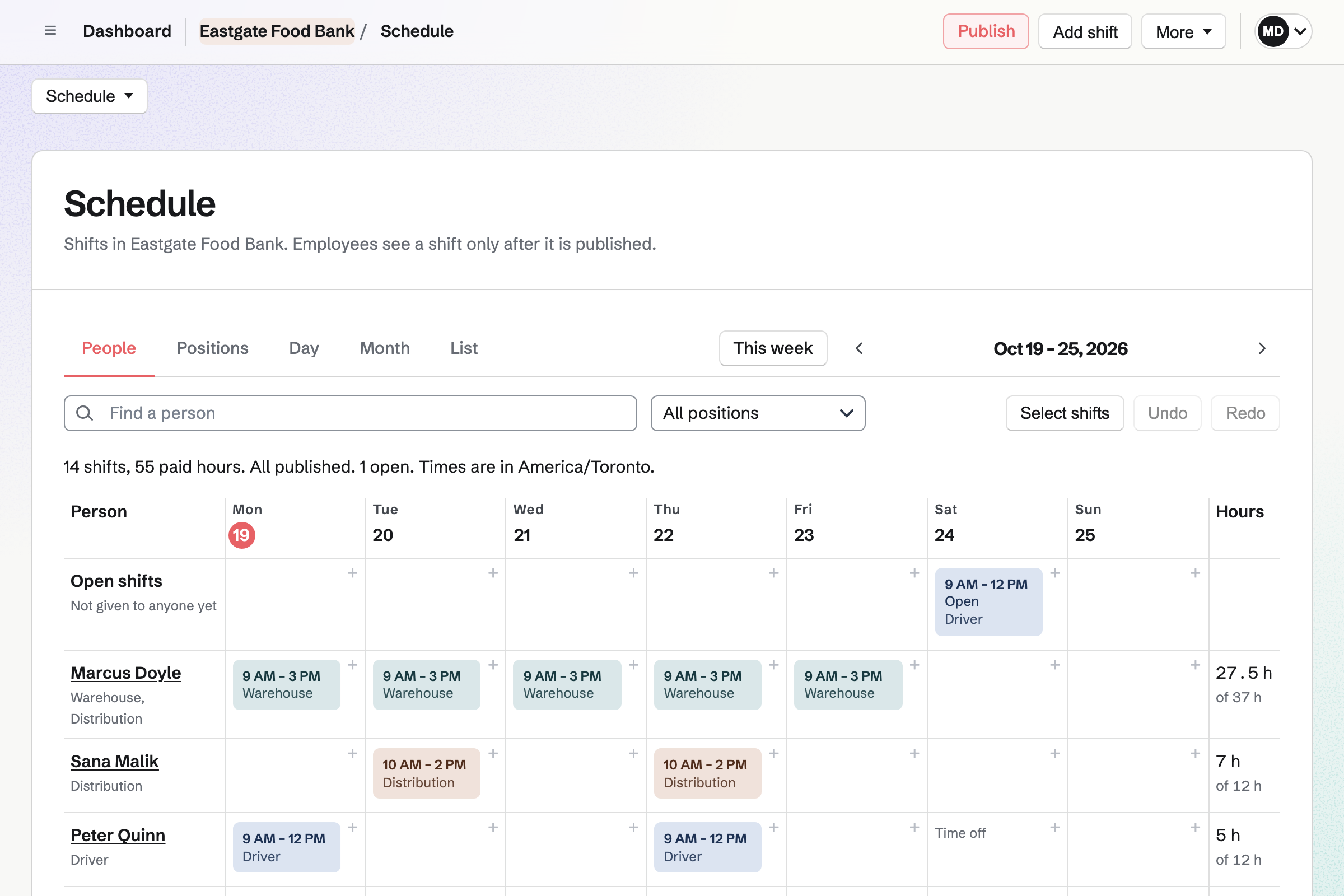This screenshot has height=896, width=1344.
Task: Add shift for Sana Malik on Monday
Action: click(353, 754)
